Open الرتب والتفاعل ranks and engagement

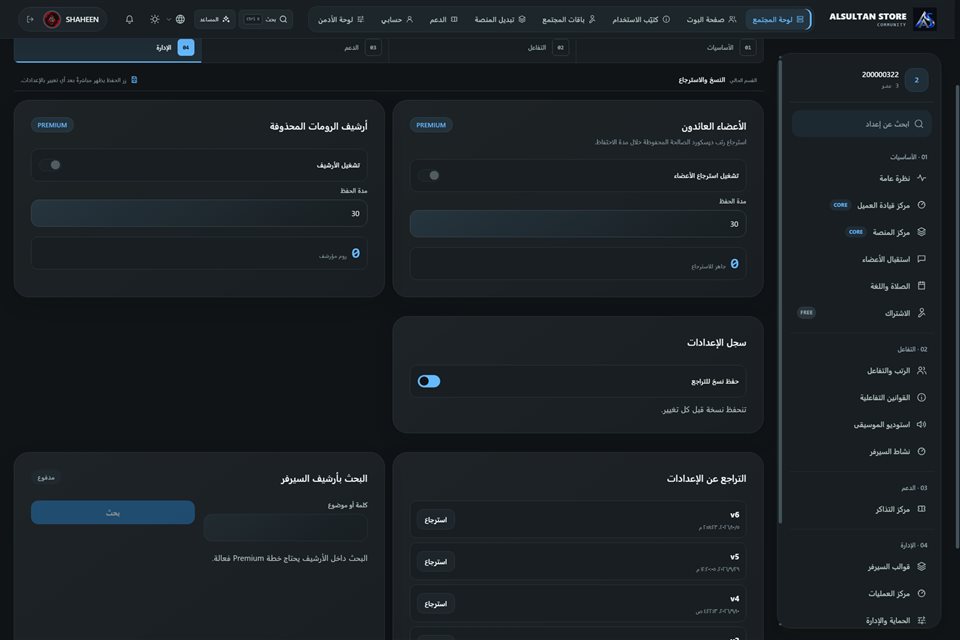(861, 371)
